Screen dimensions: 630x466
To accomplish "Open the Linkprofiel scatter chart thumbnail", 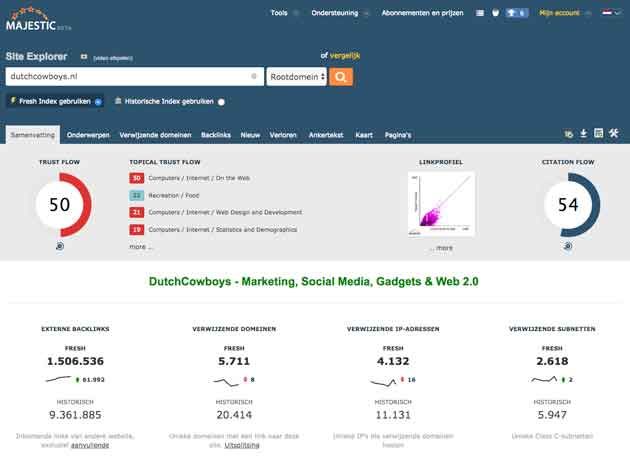I will [441, 204].
